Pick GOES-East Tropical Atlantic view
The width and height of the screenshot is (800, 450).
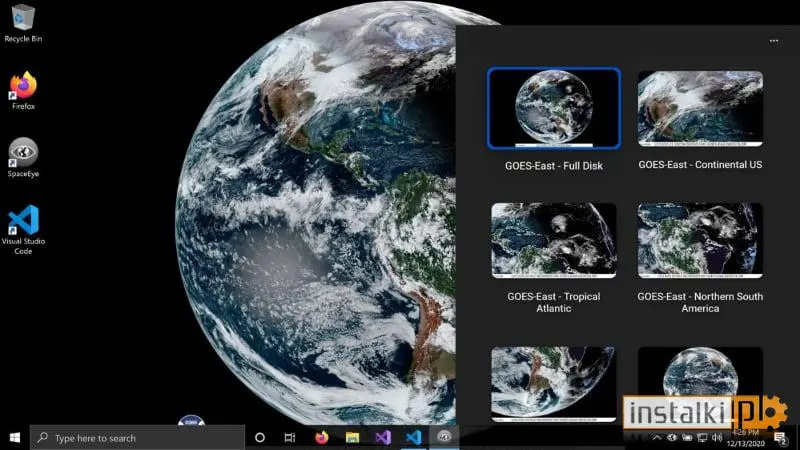pos(554,240)
